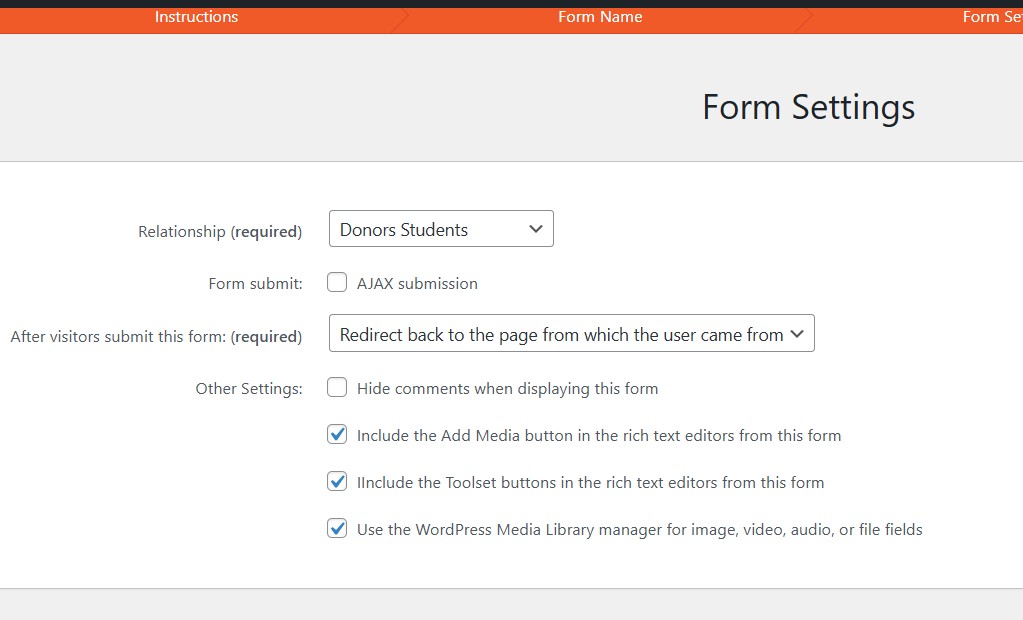Uncheck the Include Add Media button checkbox

coord(337,435)
